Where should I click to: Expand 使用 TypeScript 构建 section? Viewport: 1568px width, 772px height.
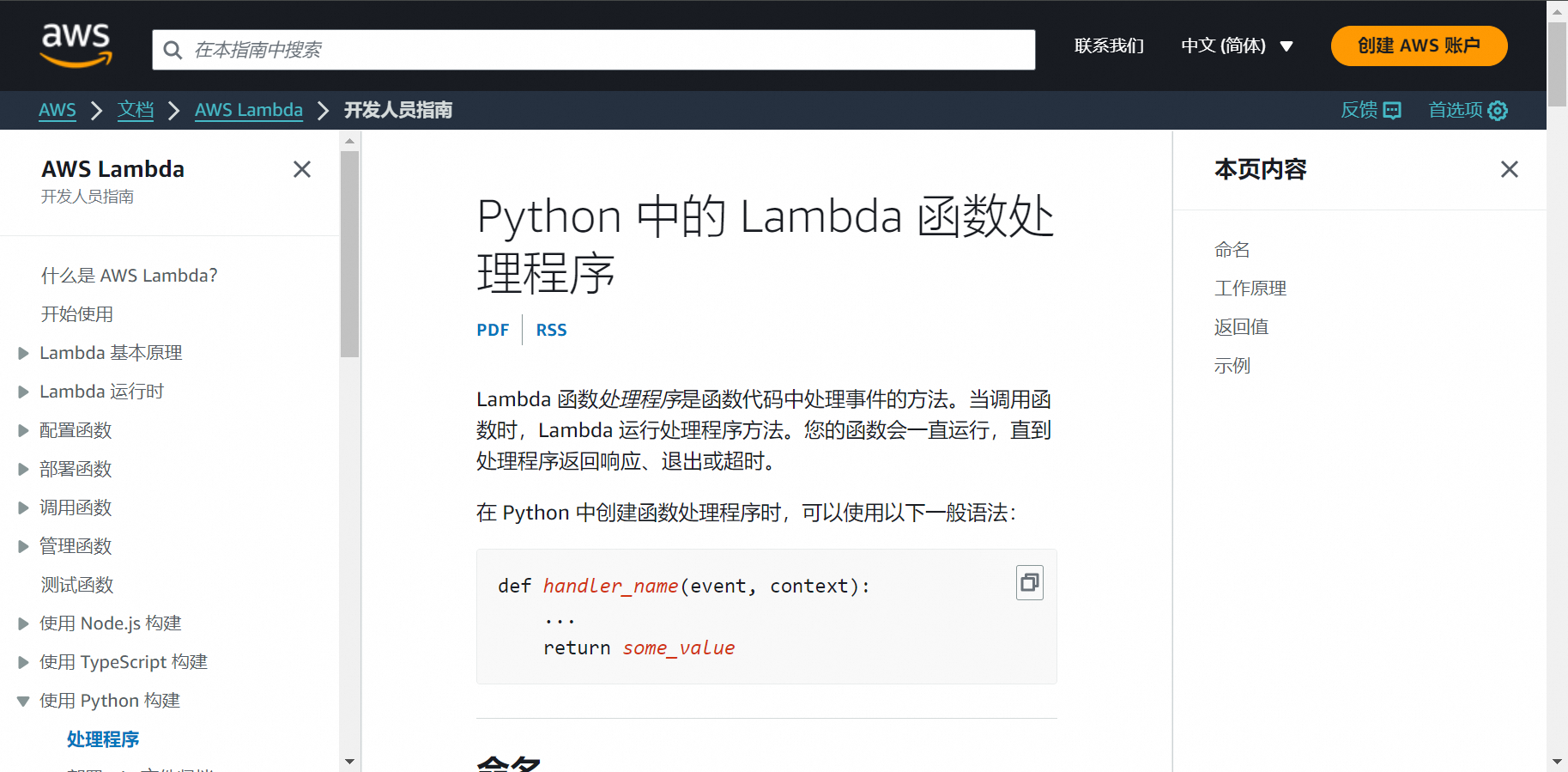23,662
